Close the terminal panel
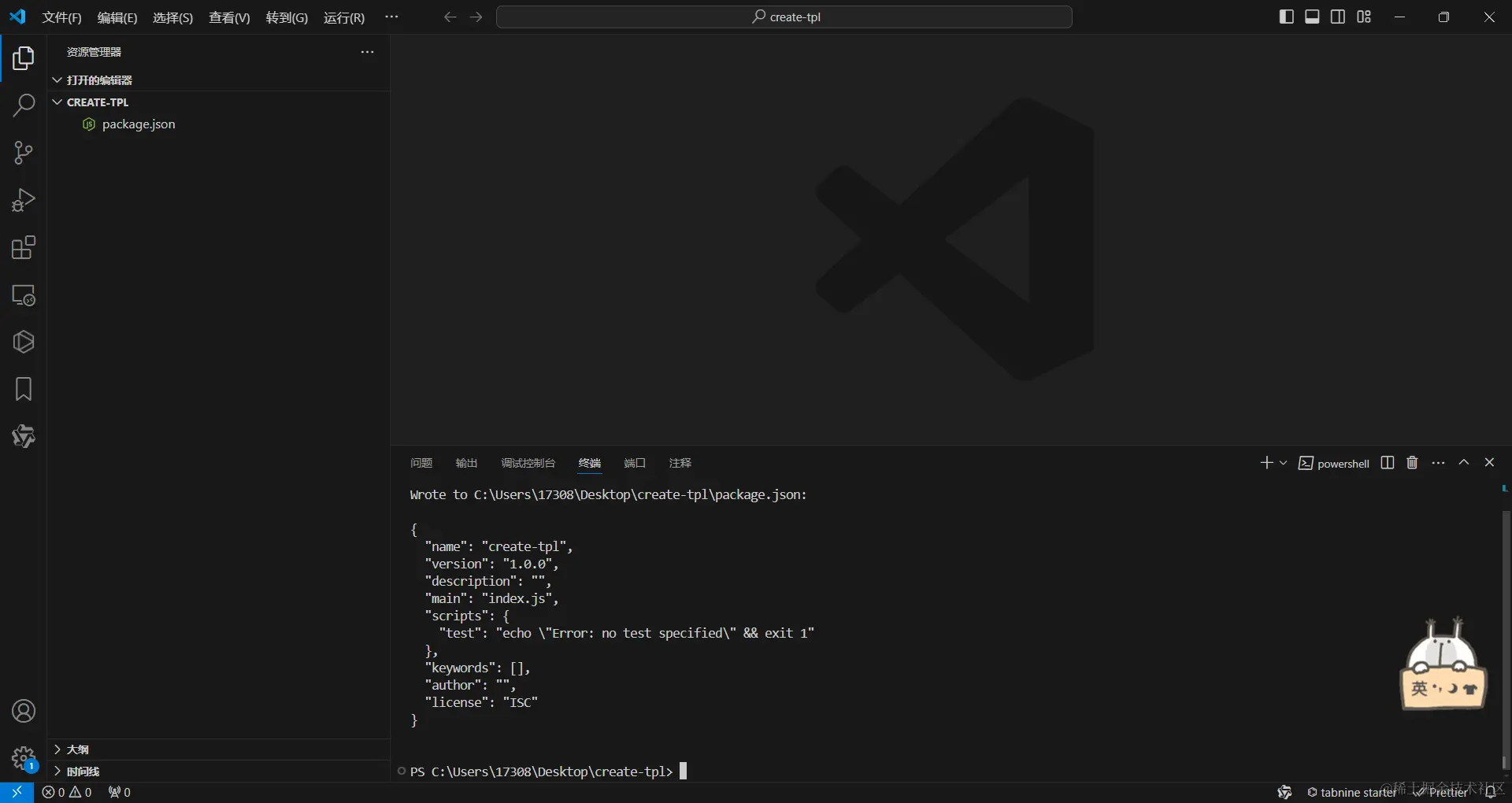Screen dimensions: 1512x803 tap(1489, 463)
